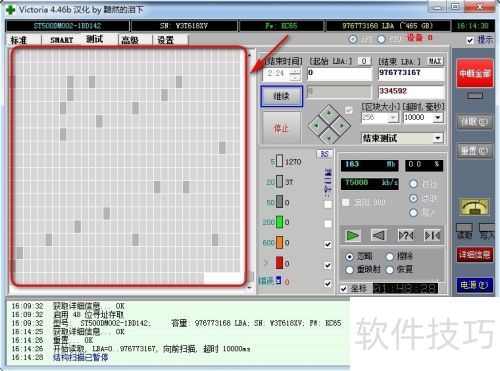Toggle the 600 ms block checkbox

pos(328,244)
